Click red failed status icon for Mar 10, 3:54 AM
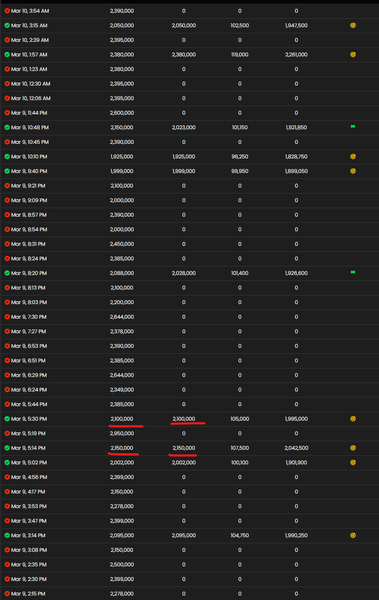The height and width of the screenshot is (600, 379). click(7, 11)
